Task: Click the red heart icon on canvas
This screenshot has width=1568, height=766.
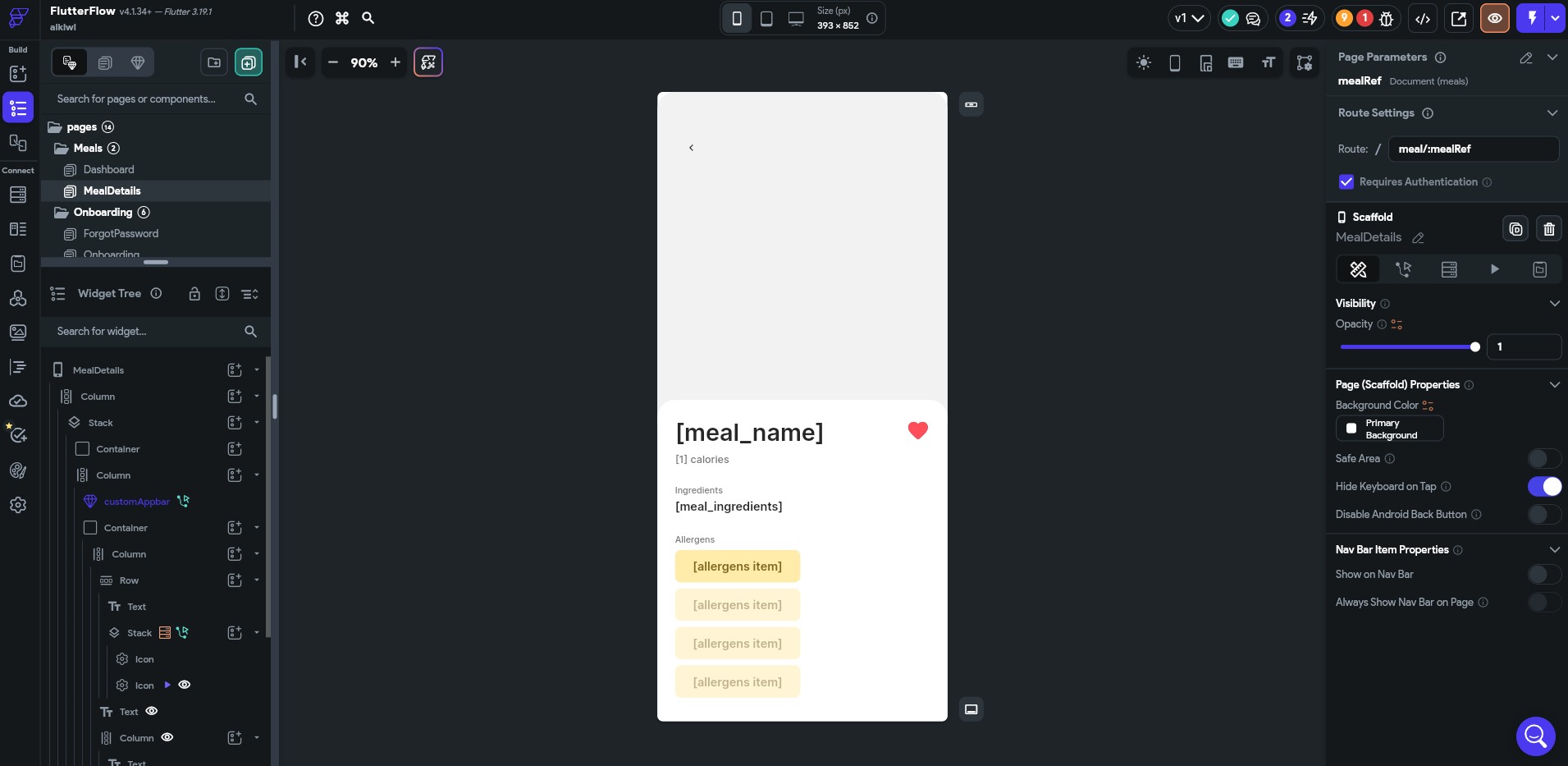Action: pos(917,430)
